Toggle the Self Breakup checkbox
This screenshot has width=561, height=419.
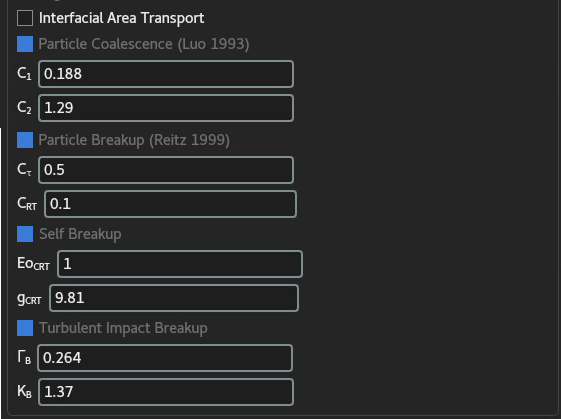pyautogui.click(x=25, y=234)
